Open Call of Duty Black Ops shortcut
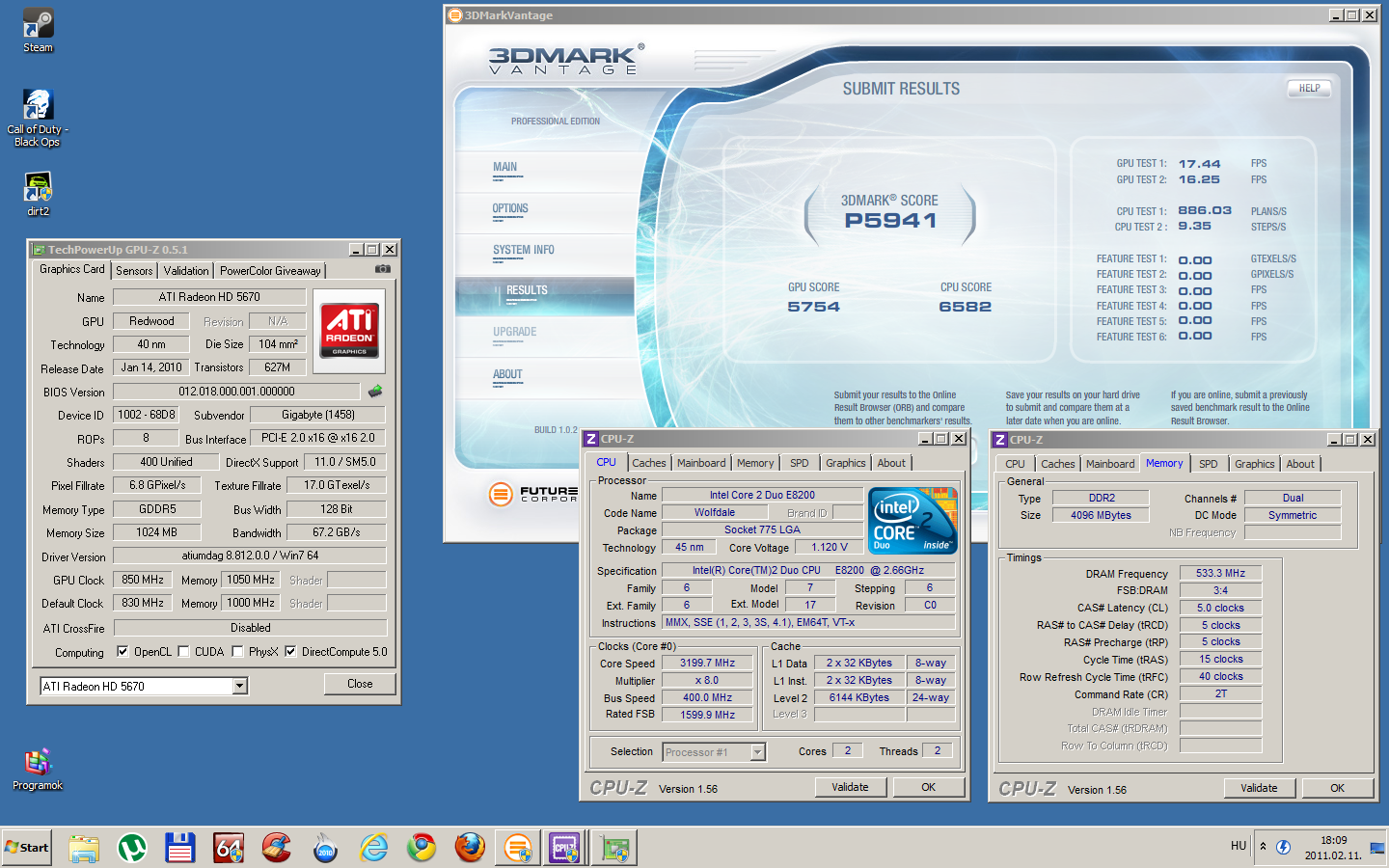Viewport: 1389px width, 868px height. coord(38,118)
